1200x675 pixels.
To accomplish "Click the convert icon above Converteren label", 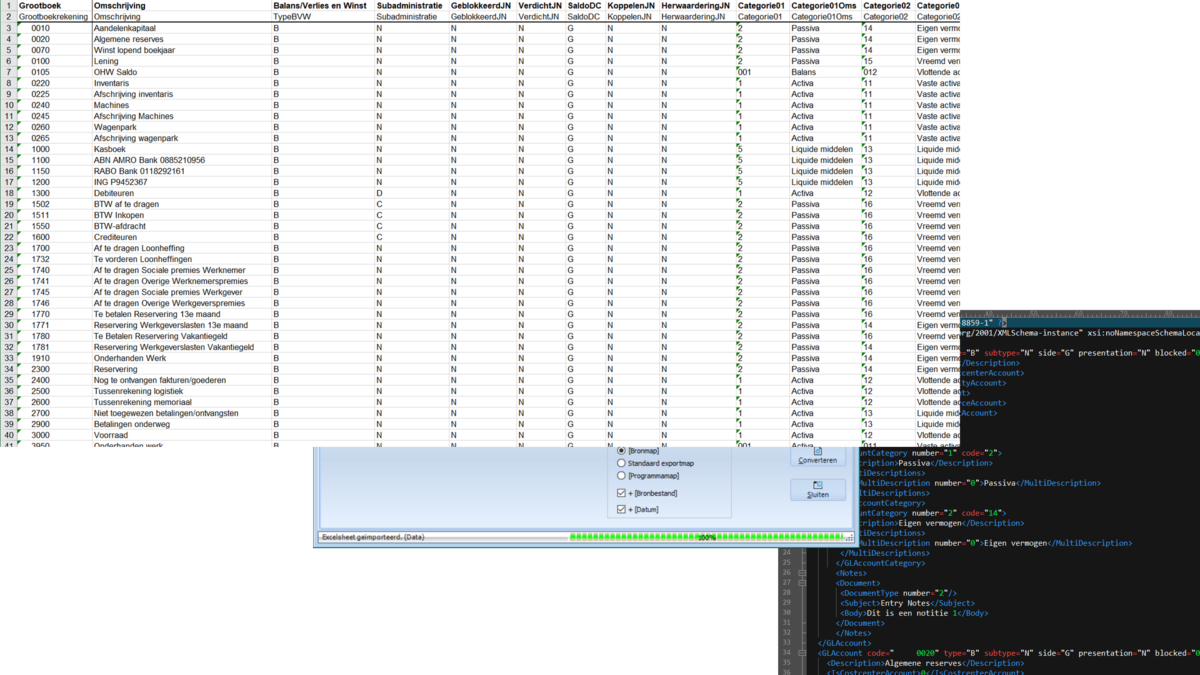I will coord(816,451).
